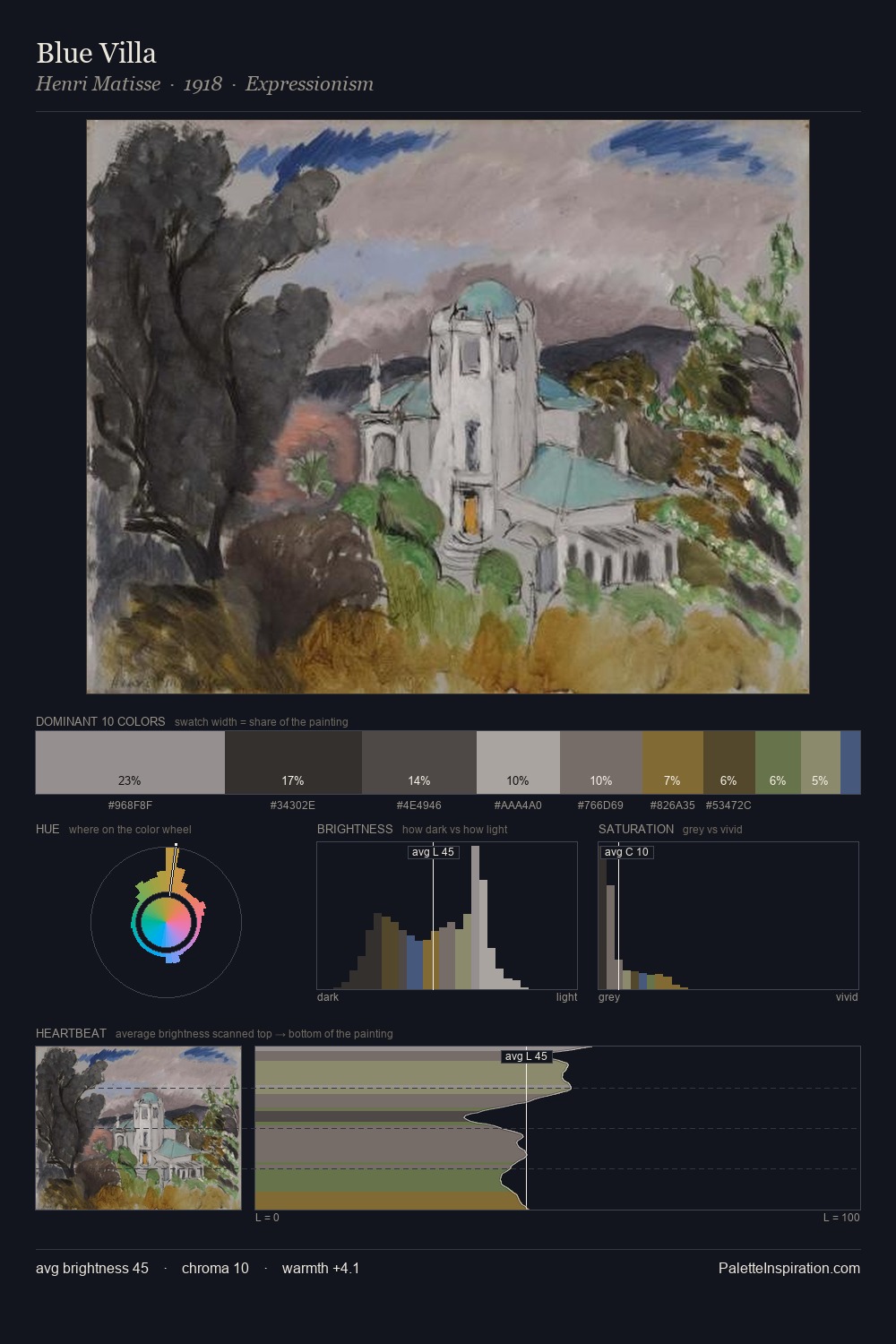Click the HUE section heading

click(47, 829)
